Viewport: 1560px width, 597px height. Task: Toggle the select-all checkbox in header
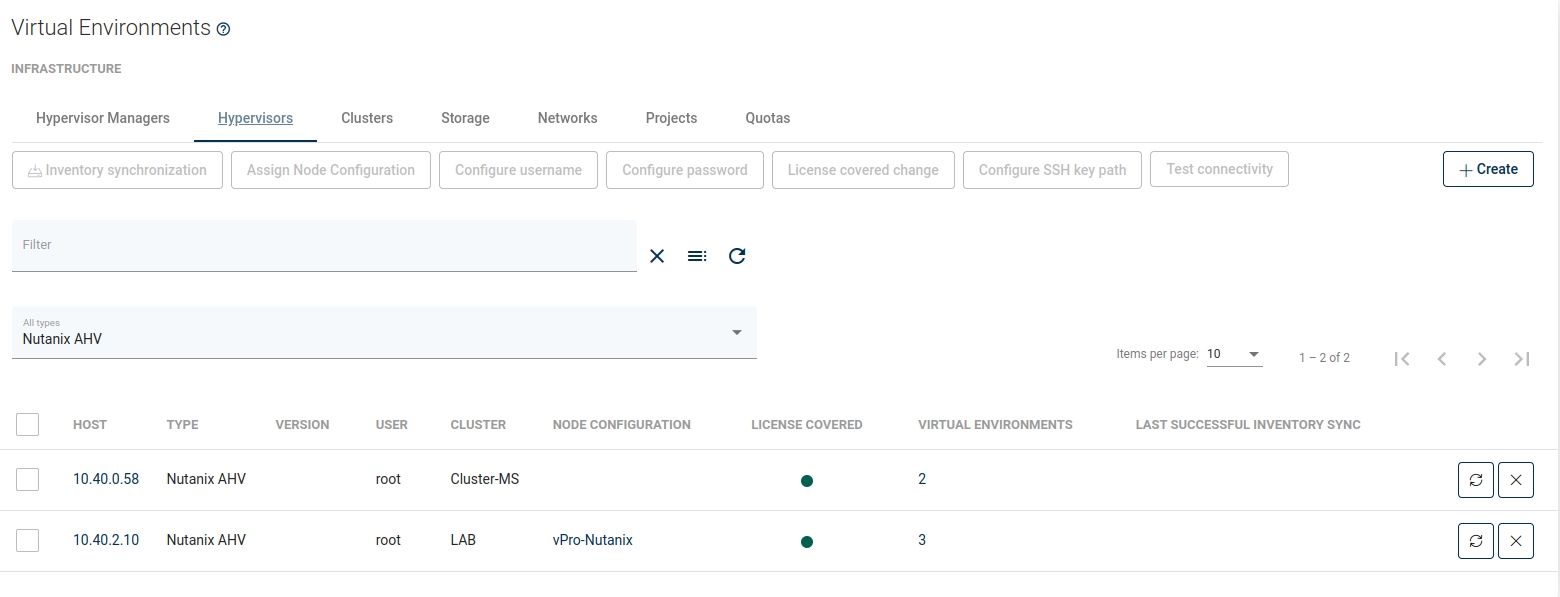pyautogui.click(x=28, y=425)
